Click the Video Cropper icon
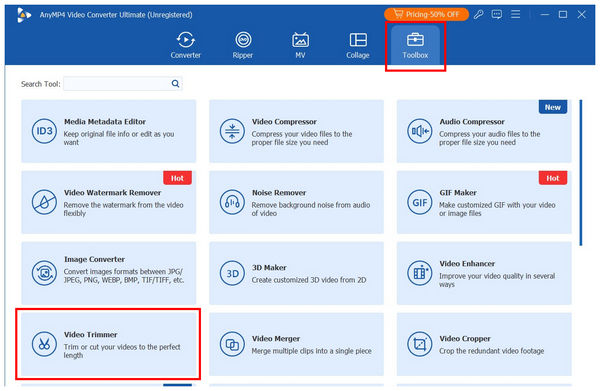The height and width of the screenshot is (391, 600). coord(420,344)
